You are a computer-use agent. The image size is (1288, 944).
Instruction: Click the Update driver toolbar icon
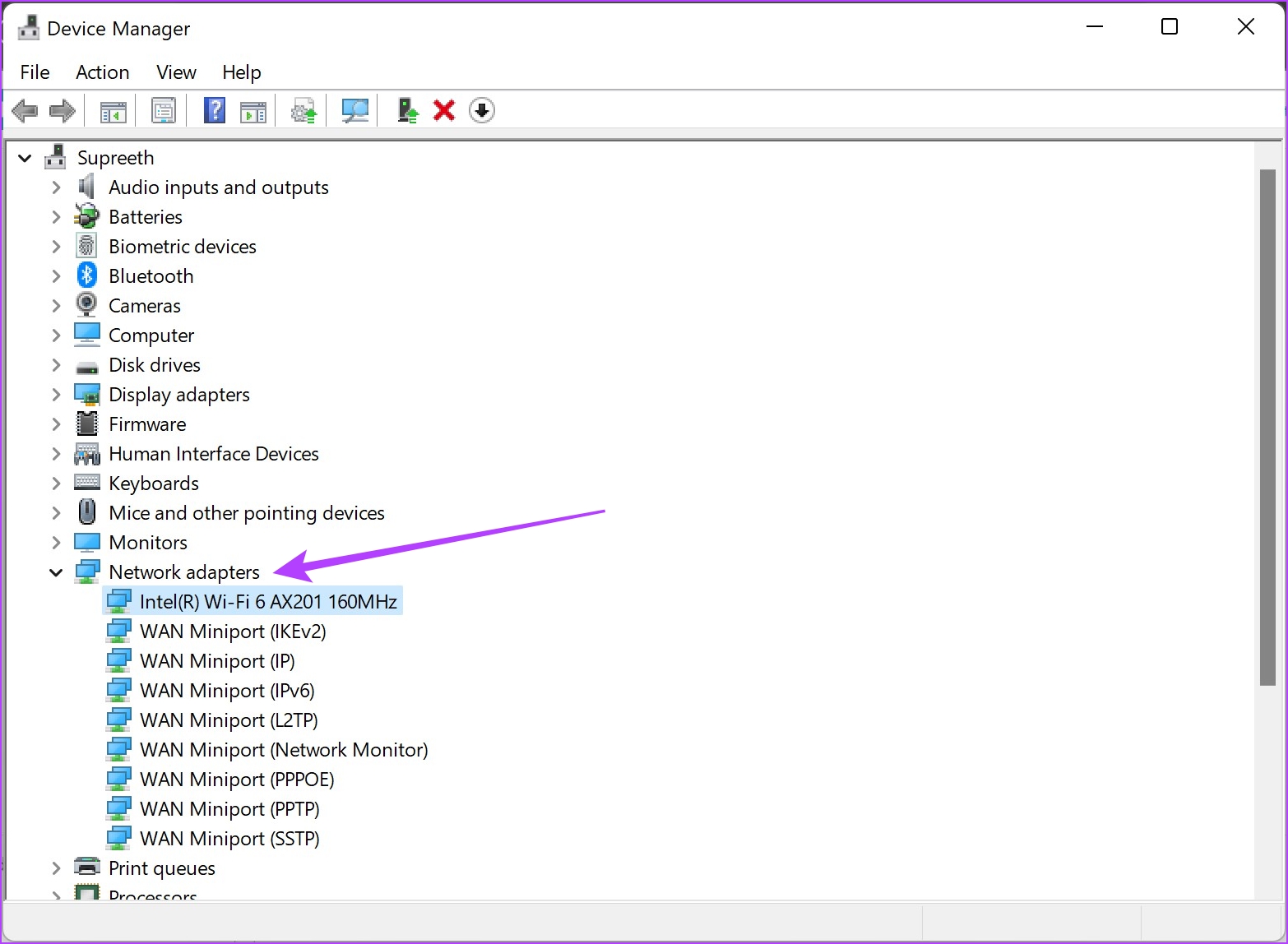[x=407, y=110]
